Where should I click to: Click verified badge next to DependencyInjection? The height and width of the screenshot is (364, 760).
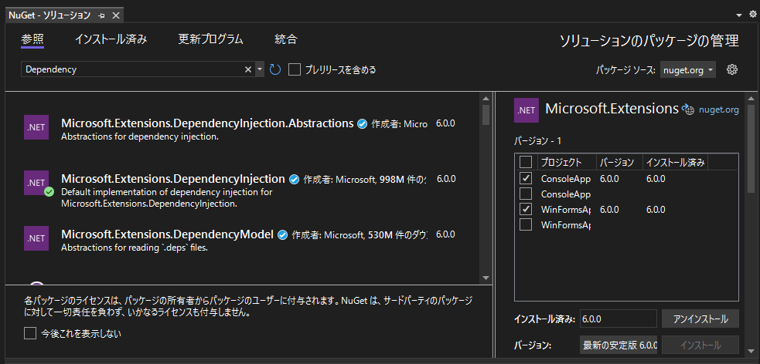coord(294,179)
